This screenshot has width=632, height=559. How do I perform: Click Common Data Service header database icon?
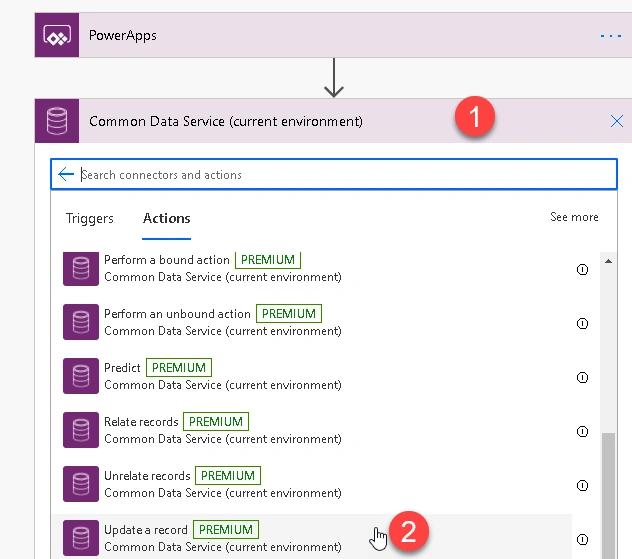click(x=57, y=121)
